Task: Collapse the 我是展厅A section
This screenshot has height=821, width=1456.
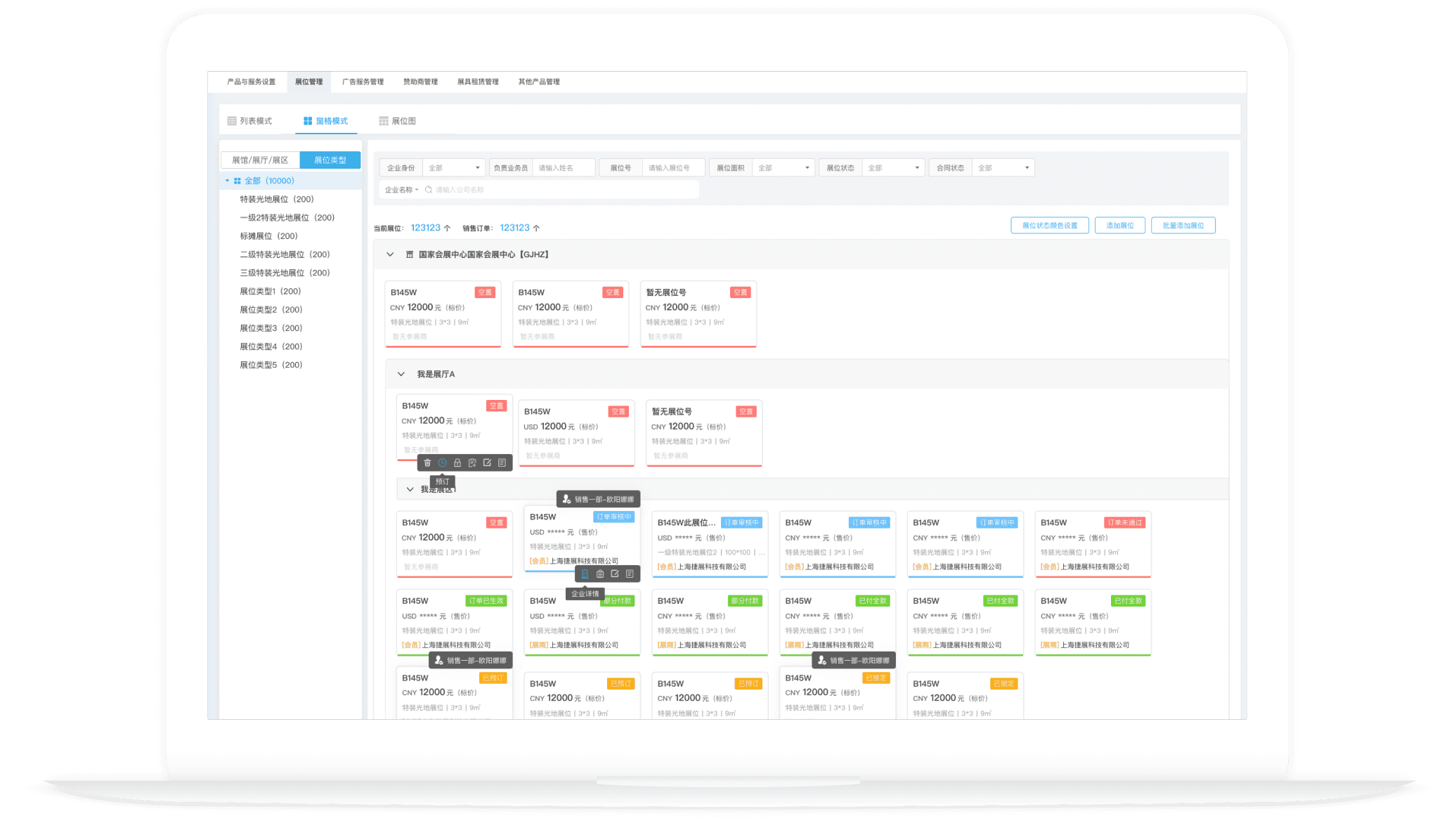Action: pyautogui.click(x=401, y=374)
